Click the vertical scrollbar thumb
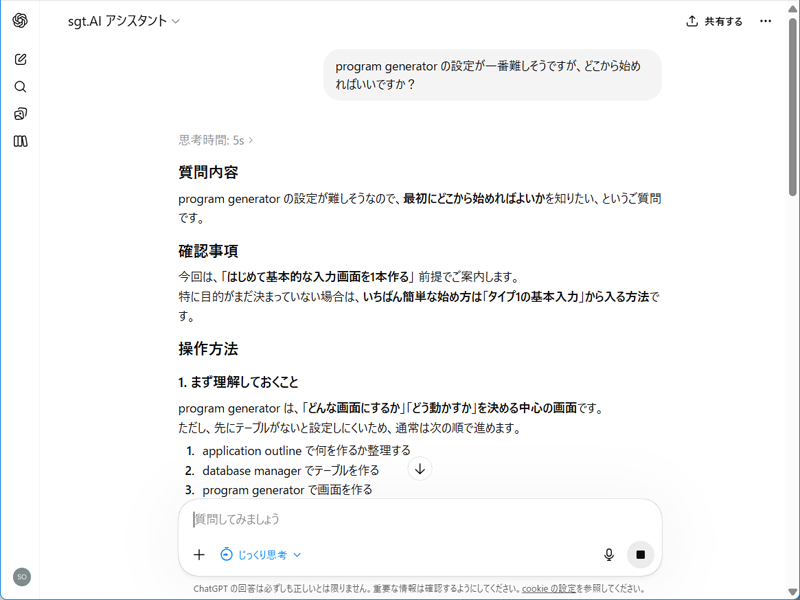 click(792, 105)
